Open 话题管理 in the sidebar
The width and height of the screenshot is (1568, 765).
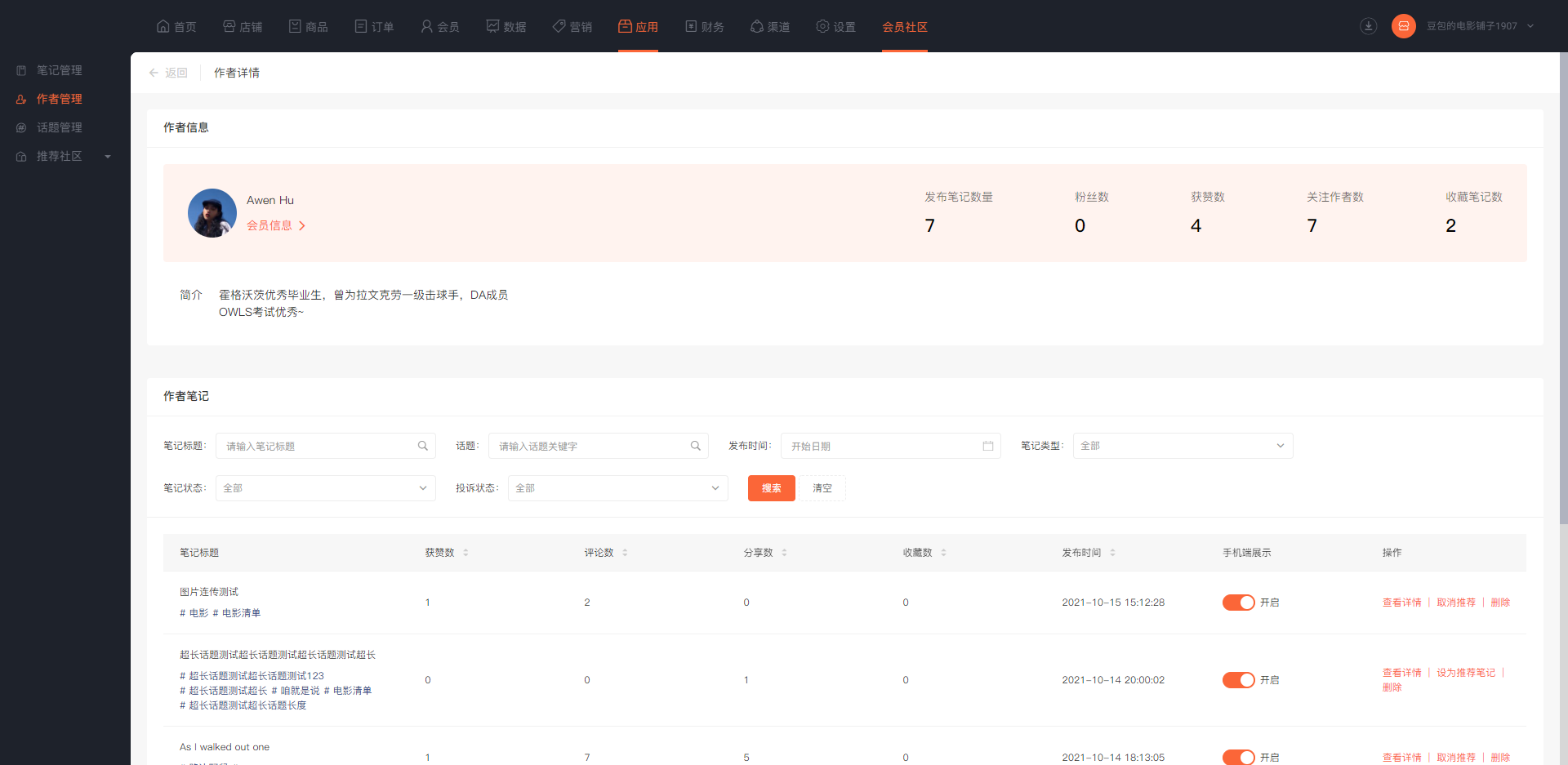click(60, 127)
